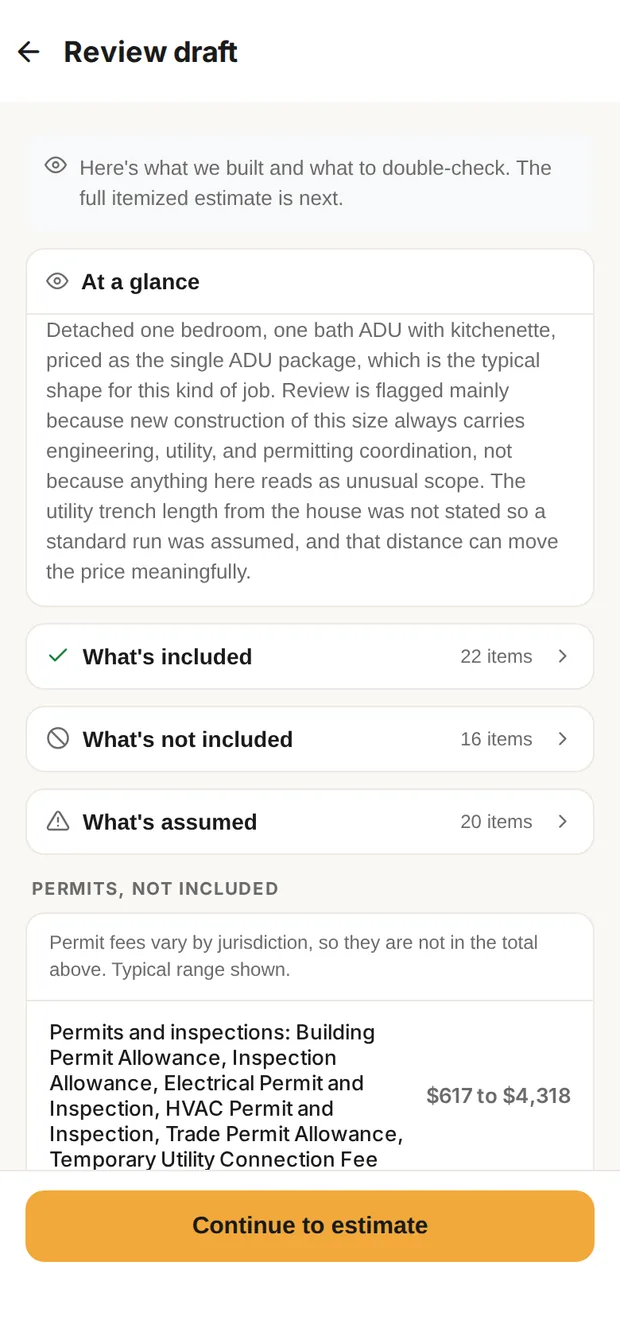The width and height of the screenshot is (620, 1325).
Task: Expand What's included chevron arrow
Action: click(x=563, y=656)
